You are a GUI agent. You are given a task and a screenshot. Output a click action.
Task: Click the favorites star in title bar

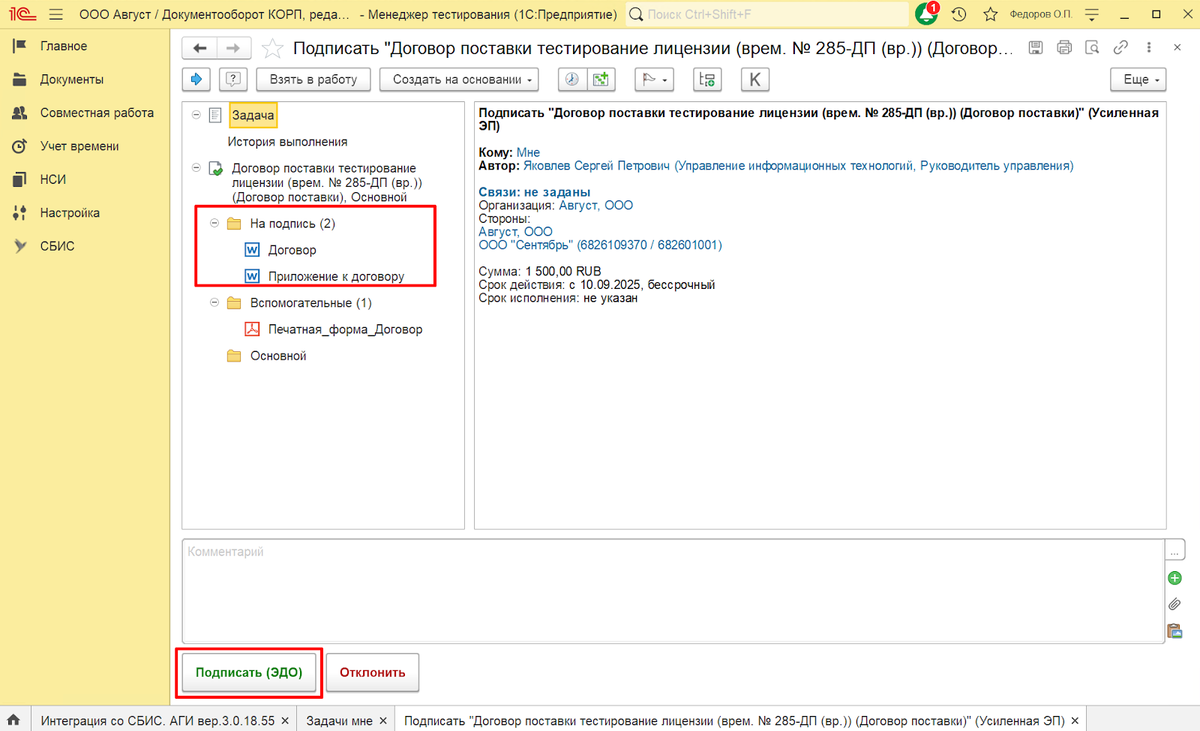tap(990, 14)
